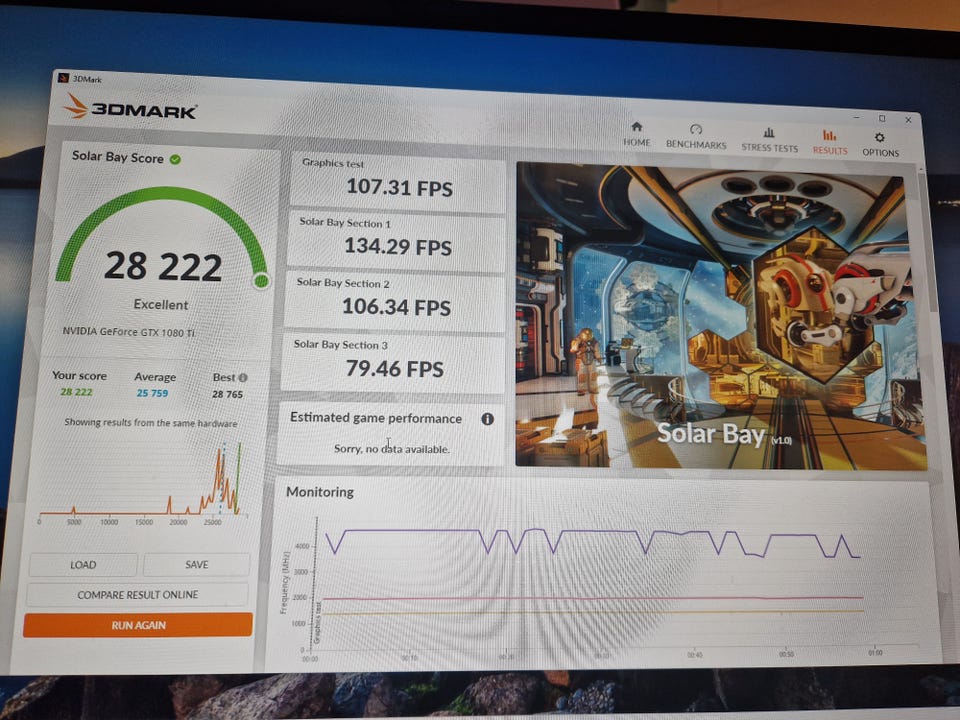Click info icon next to Best score

pos(243,378)
